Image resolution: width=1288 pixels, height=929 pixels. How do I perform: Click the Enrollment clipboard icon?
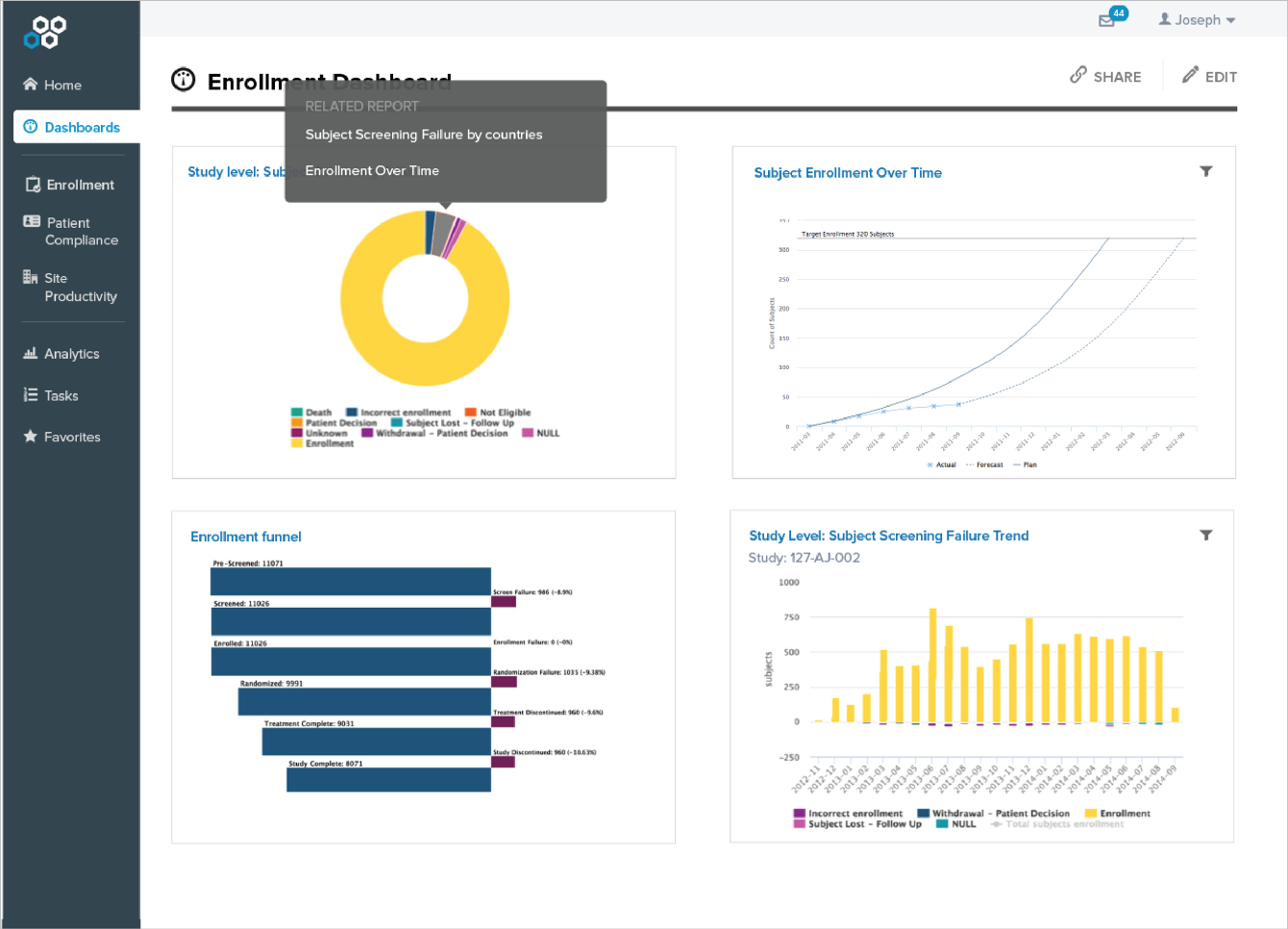point(33,185)
